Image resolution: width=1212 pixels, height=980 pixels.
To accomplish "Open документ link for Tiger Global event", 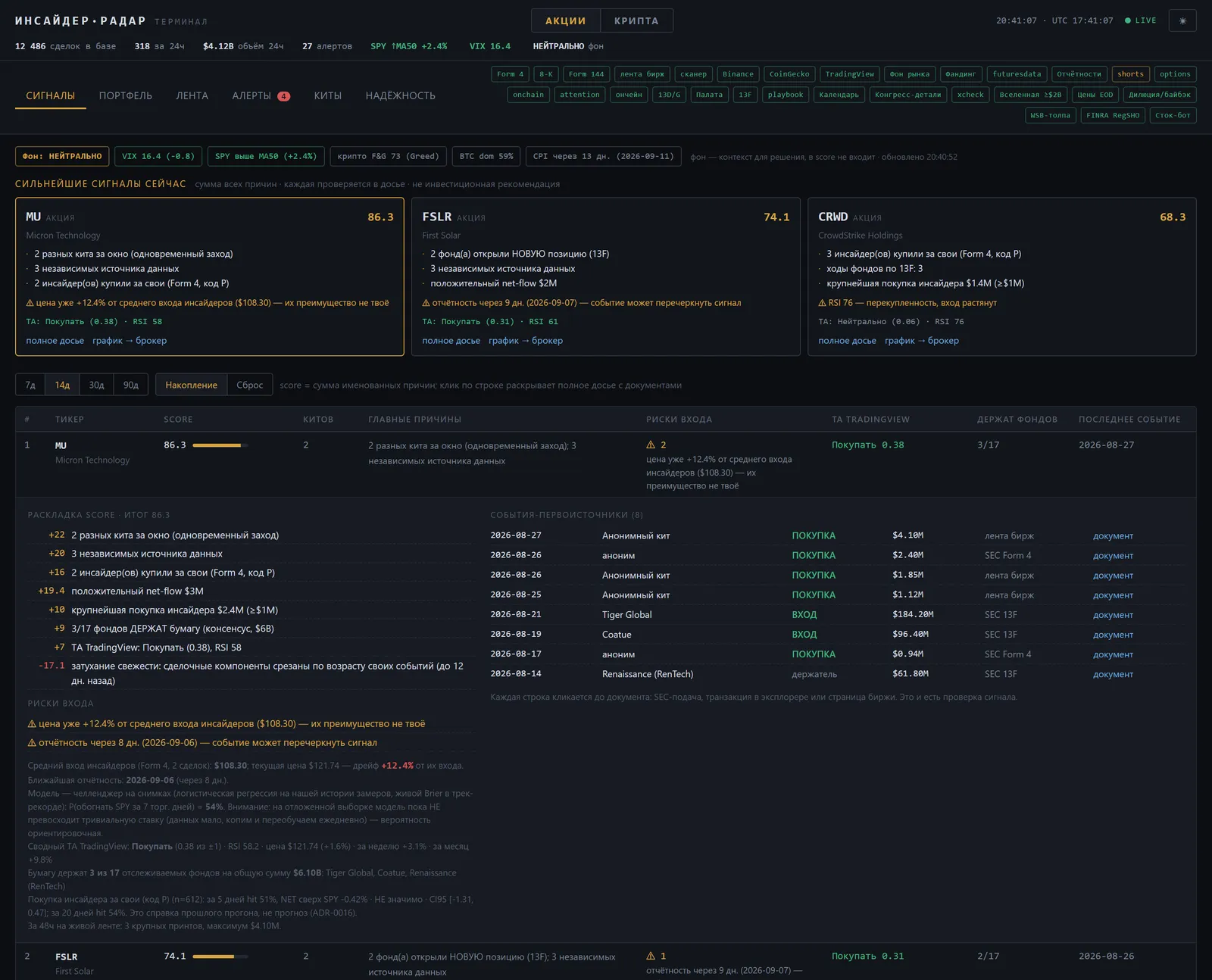I will [1113, 615].
